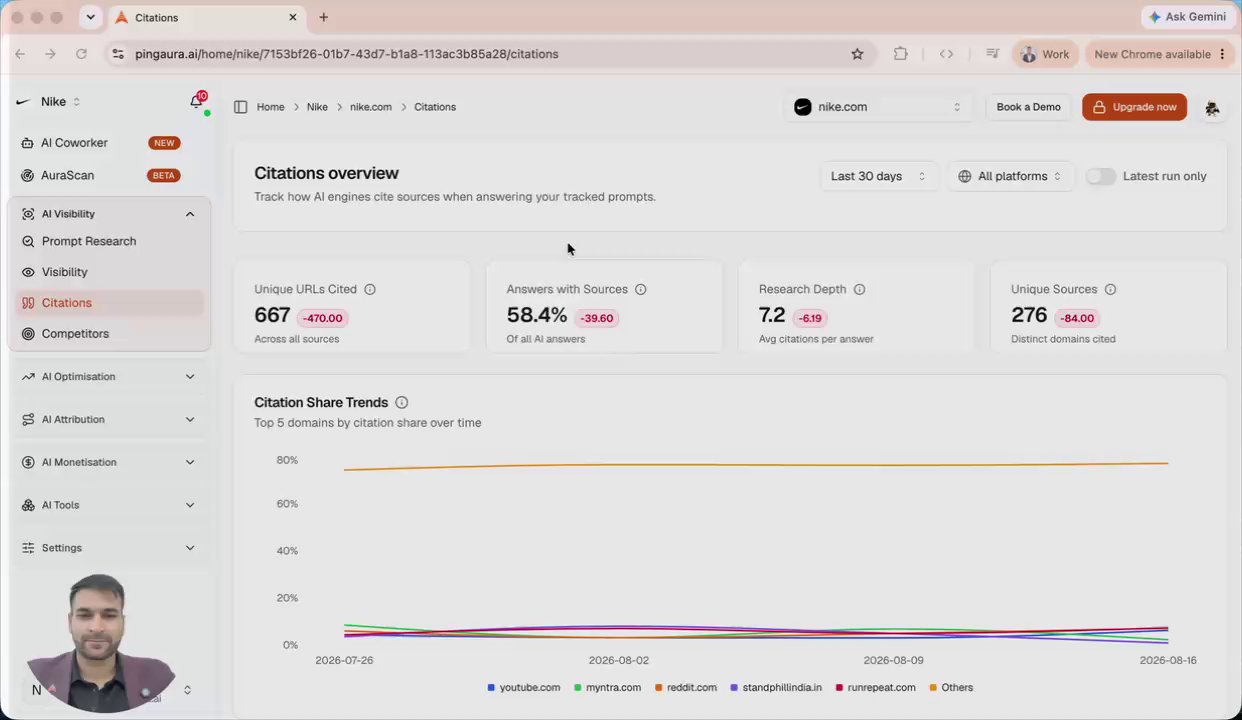The height and width of the screenshot is (720, 1242).
Task: Click the Book a Demo button
Action: point(1028,107)
